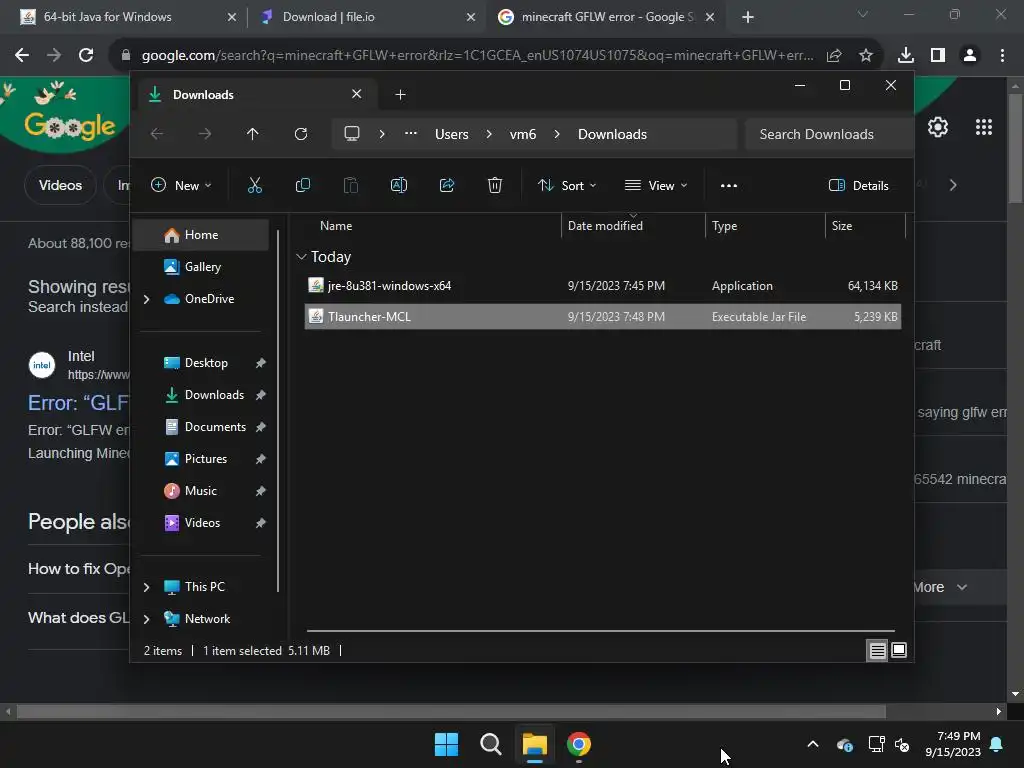Unpin Downloads via its pin icon

pos(261,394)
